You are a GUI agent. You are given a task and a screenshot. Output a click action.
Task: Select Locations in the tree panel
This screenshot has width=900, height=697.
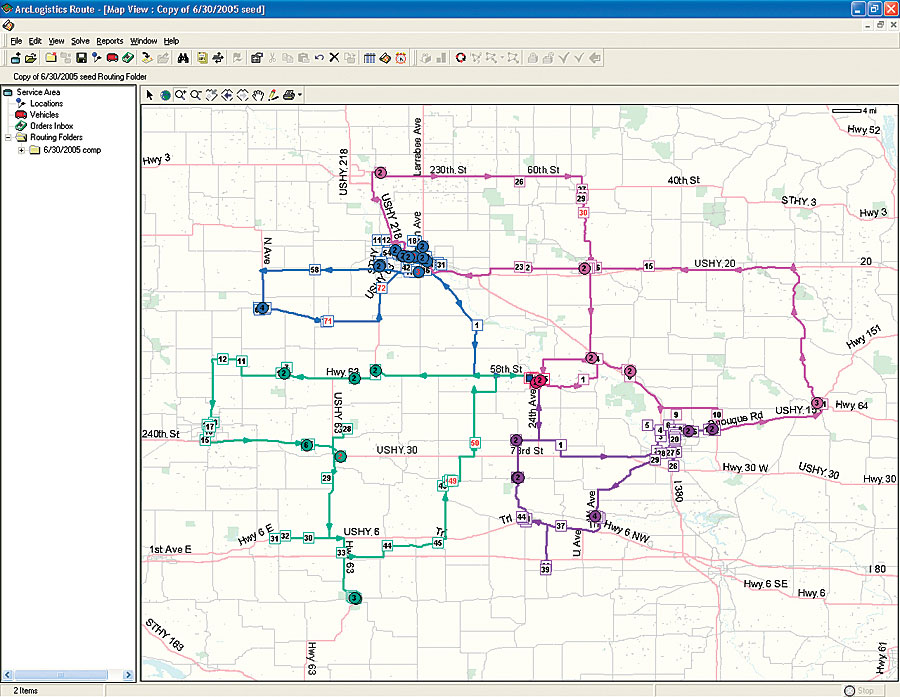point(46,103)
